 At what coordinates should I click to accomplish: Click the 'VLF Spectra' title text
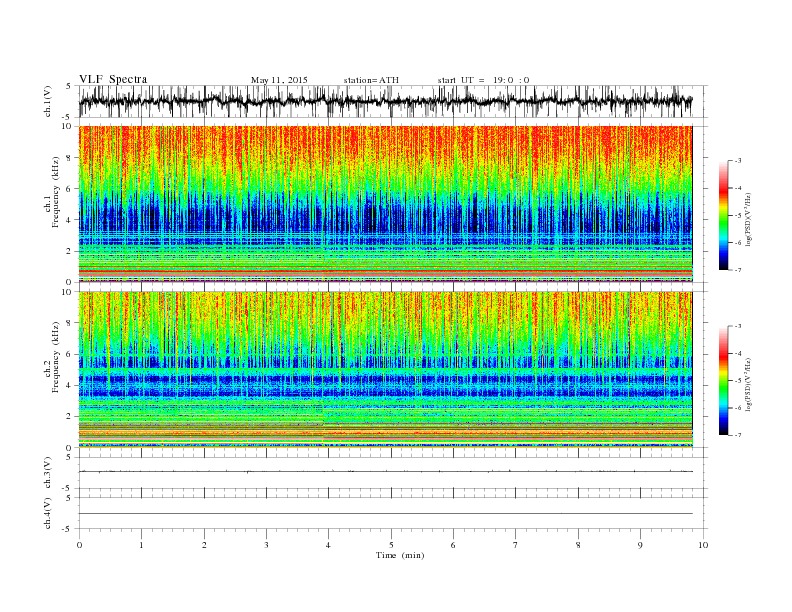click(x=113, y=79)
